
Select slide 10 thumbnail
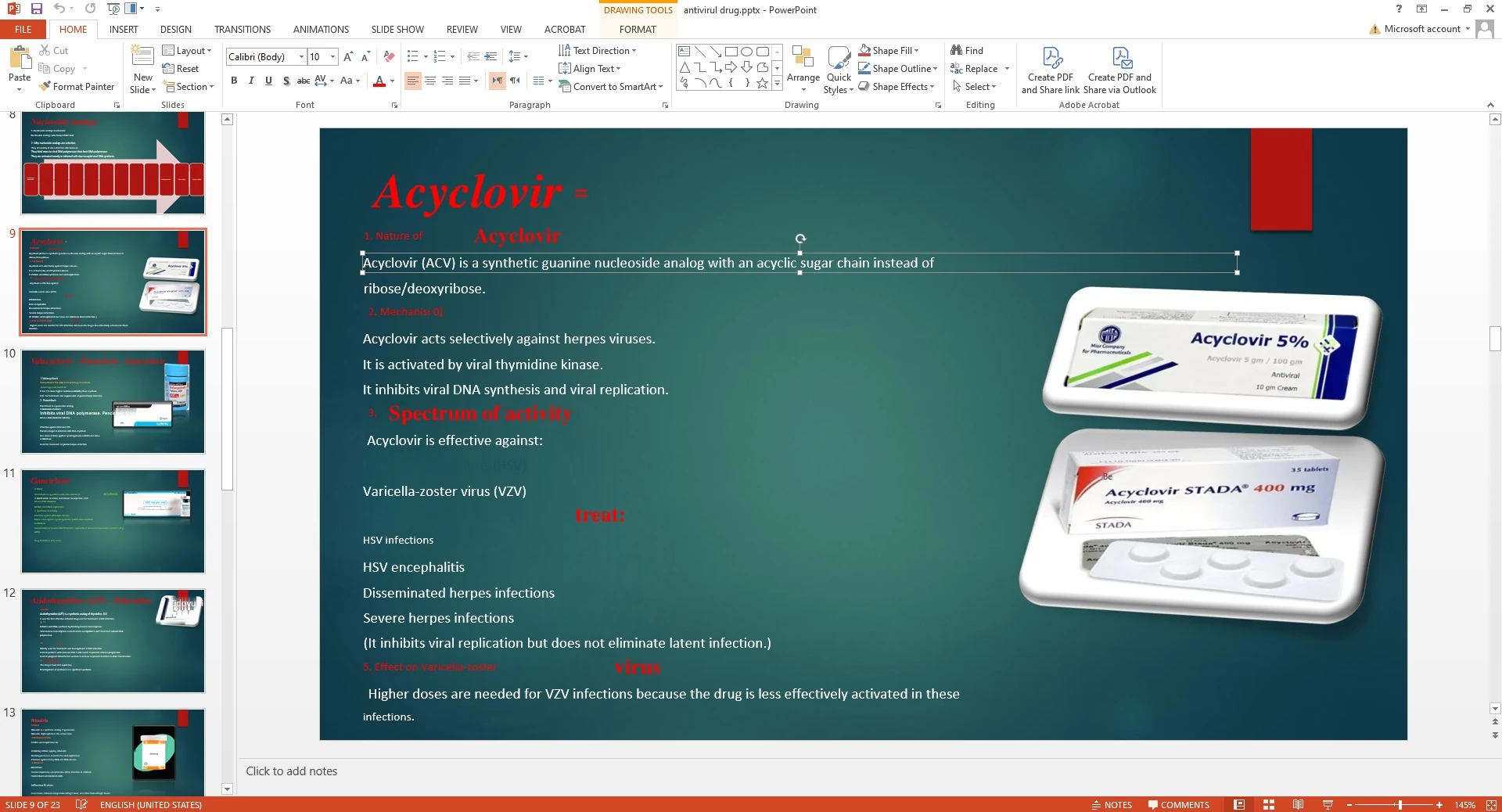[x=113, y=401]
